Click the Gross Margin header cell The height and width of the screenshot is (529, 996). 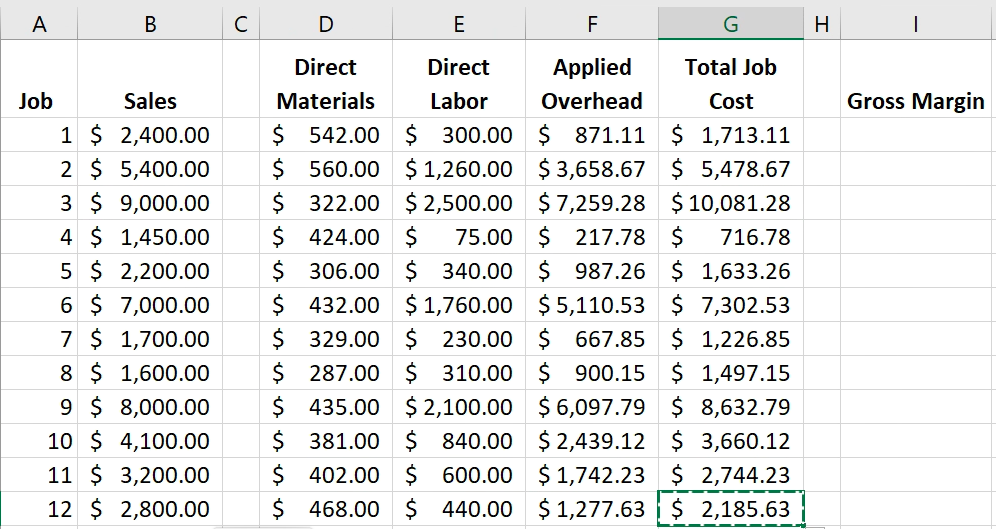point(917,79)
